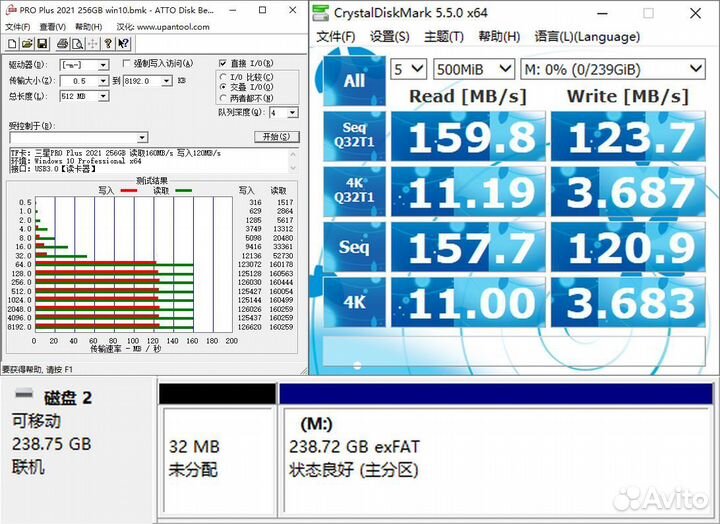
Task: Open the 0.5 transfer size start dropdown
Action: coord(104,81)
